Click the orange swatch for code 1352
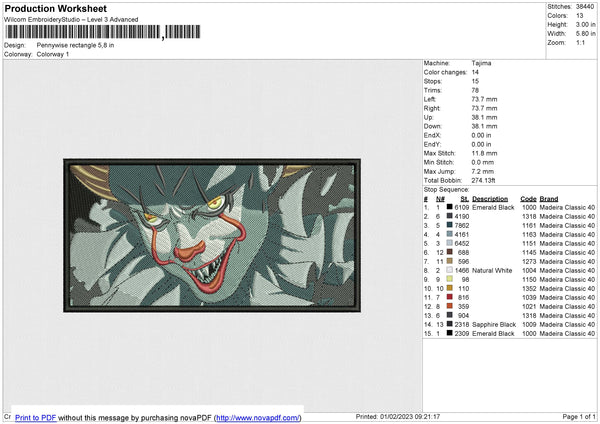Viewport: 600px width, 424px height. click(x=450, y=288)
